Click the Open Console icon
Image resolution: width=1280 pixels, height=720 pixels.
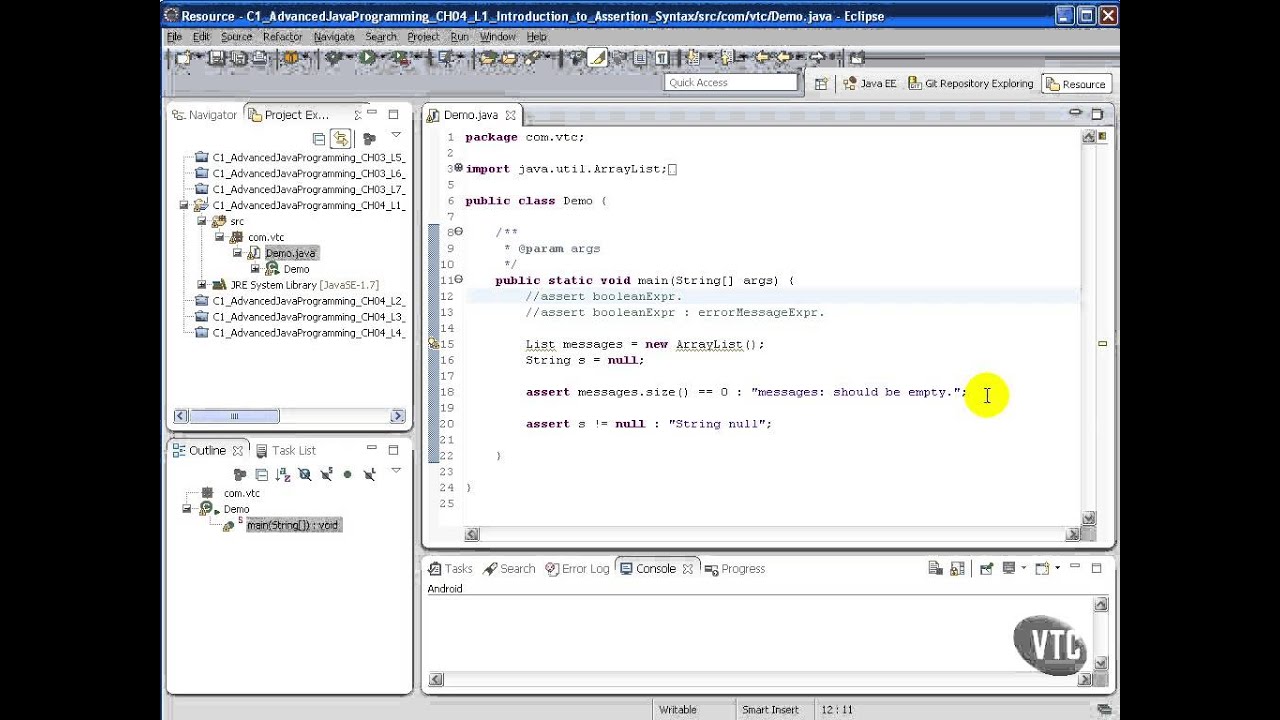pyautogui.click(x=1042, y=569)
